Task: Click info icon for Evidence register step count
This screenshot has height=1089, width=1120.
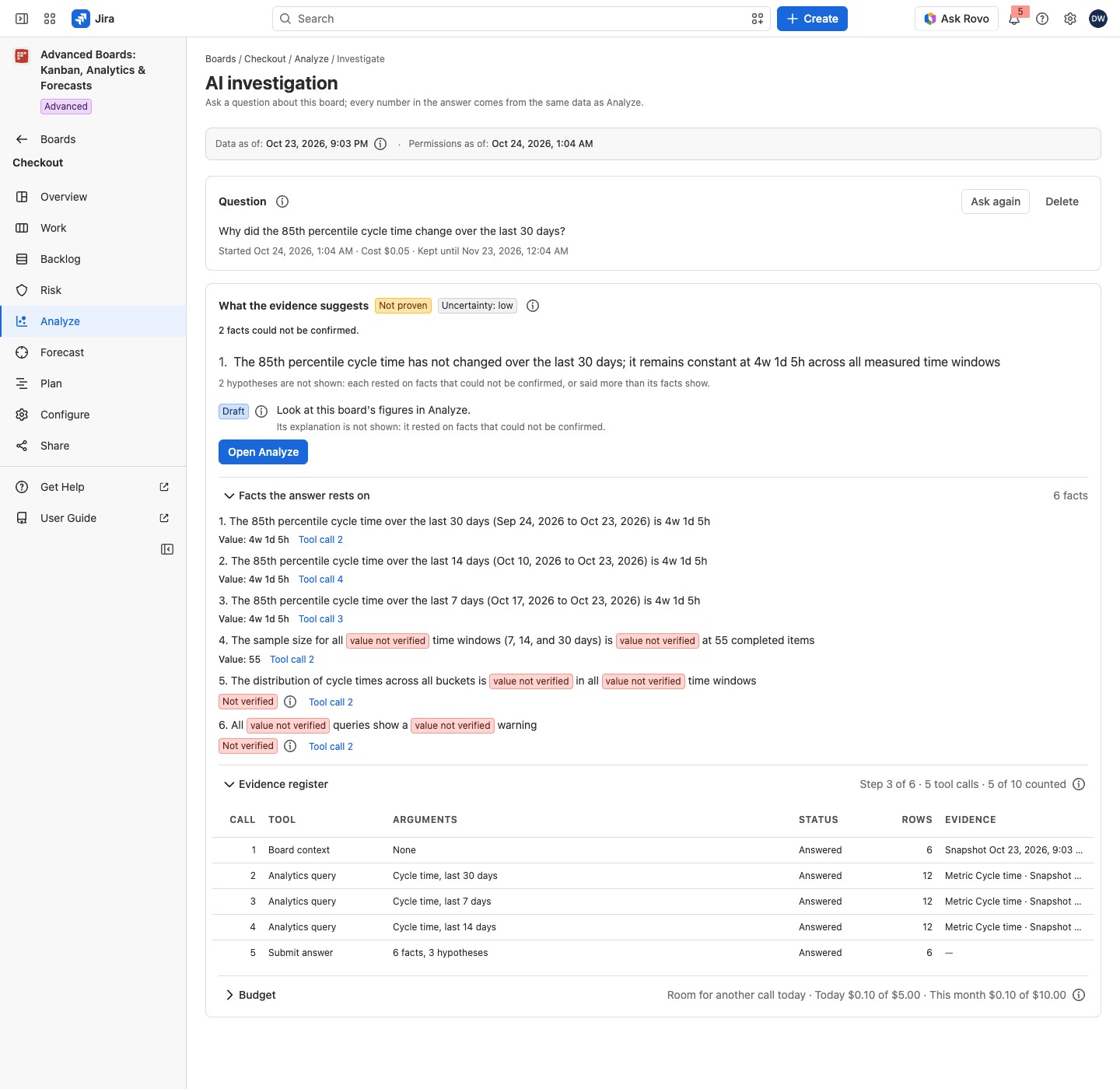Action: point(1079,784)
